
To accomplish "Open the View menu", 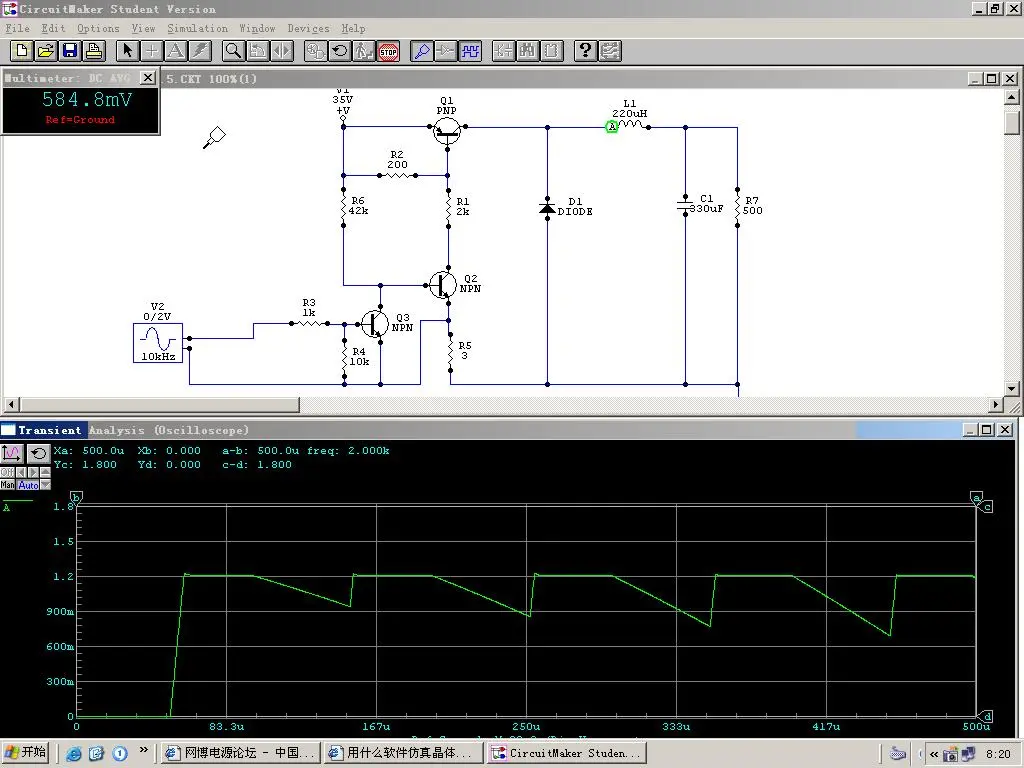I will click(x=143, y=29).
